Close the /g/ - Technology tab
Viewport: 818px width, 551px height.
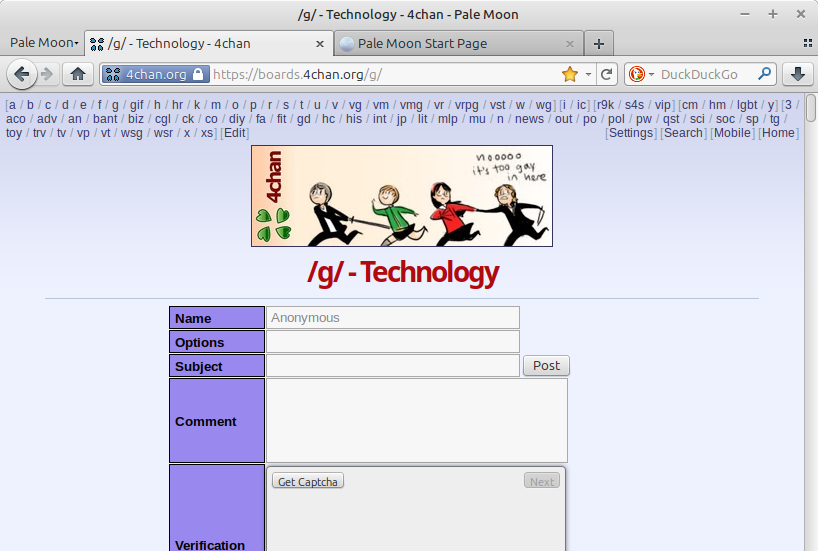(320, 44)
